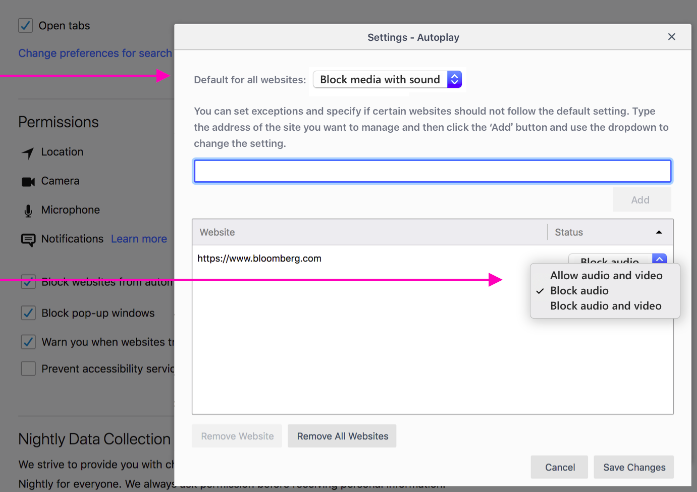The image size is (697, 492).
Task: Click the Save Changes button
Action: coord(633,467)
